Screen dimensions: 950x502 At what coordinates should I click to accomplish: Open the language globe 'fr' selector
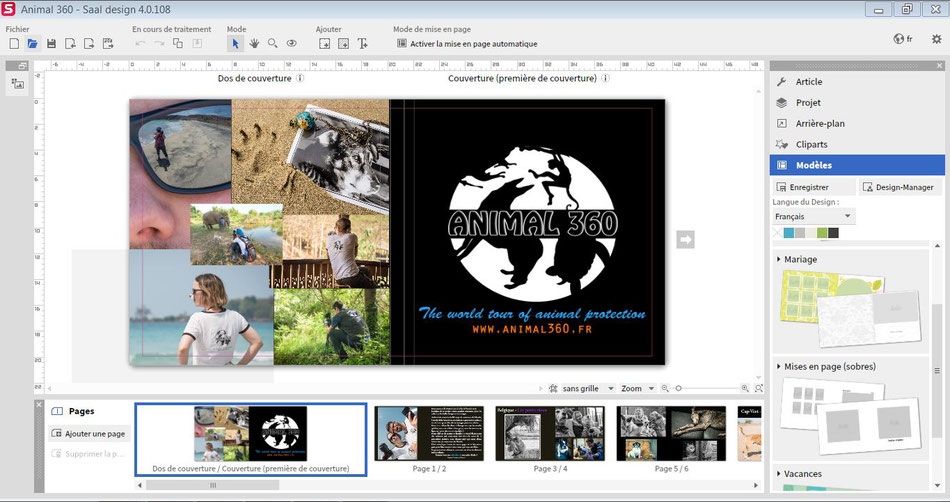[x=903, y=39]
